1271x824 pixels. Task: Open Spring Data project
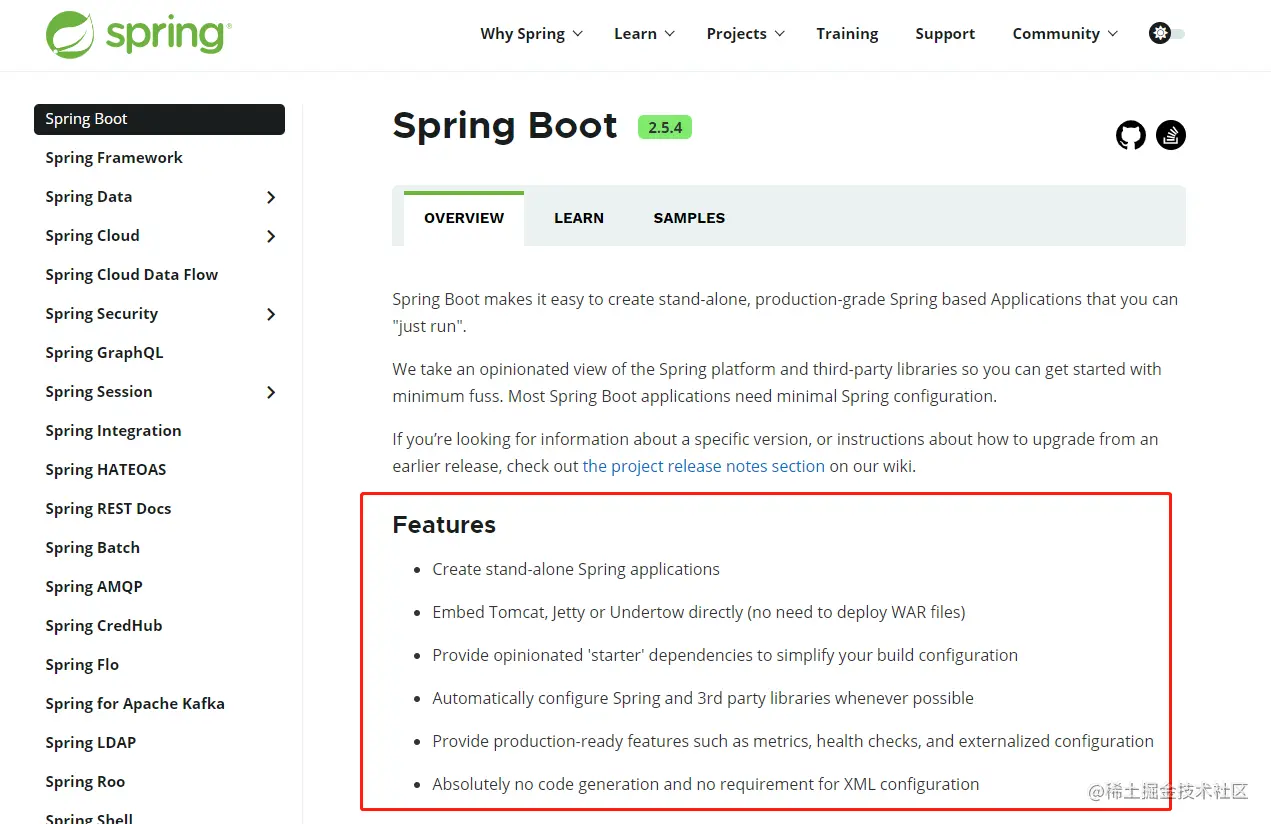point(89,197)
